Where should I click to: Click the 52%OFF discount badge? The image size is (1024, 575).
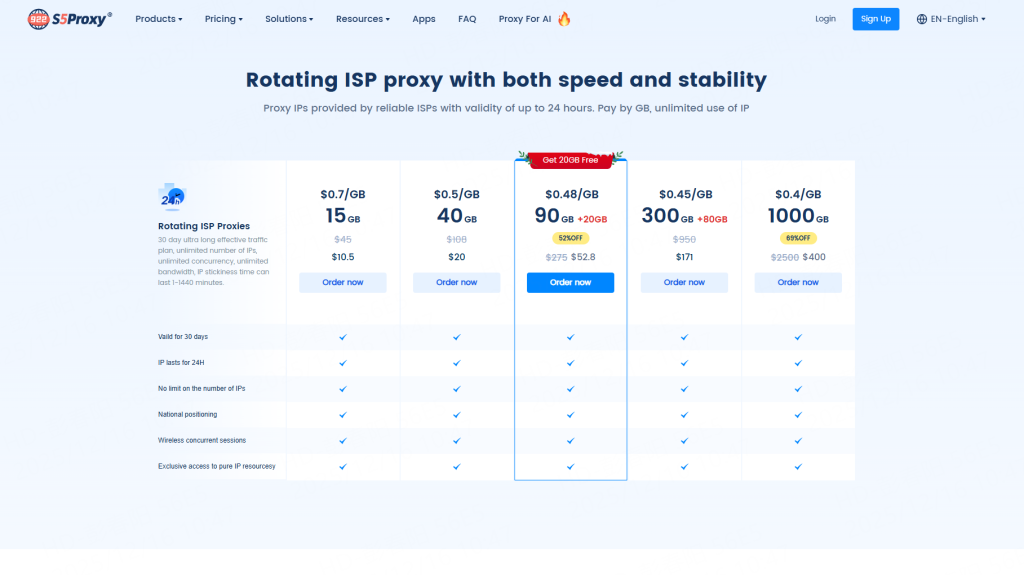coord(570,238)
